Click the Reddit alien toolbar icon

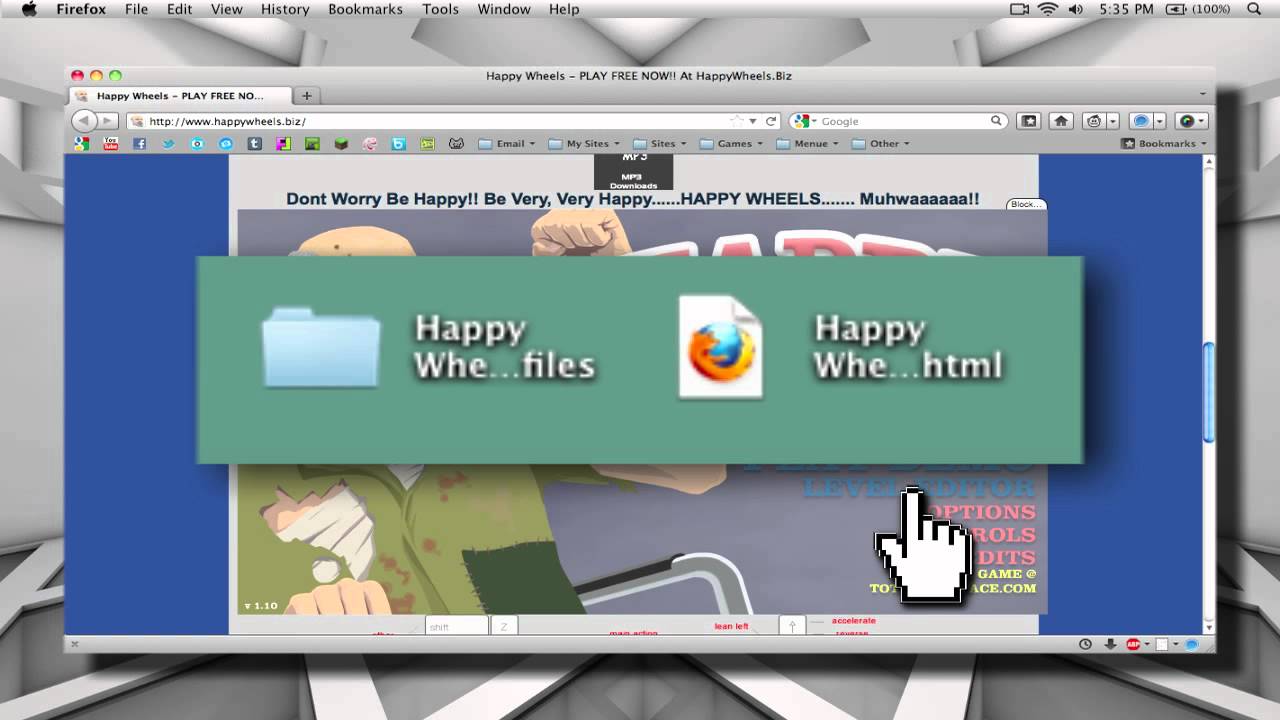click(1094, 121)
